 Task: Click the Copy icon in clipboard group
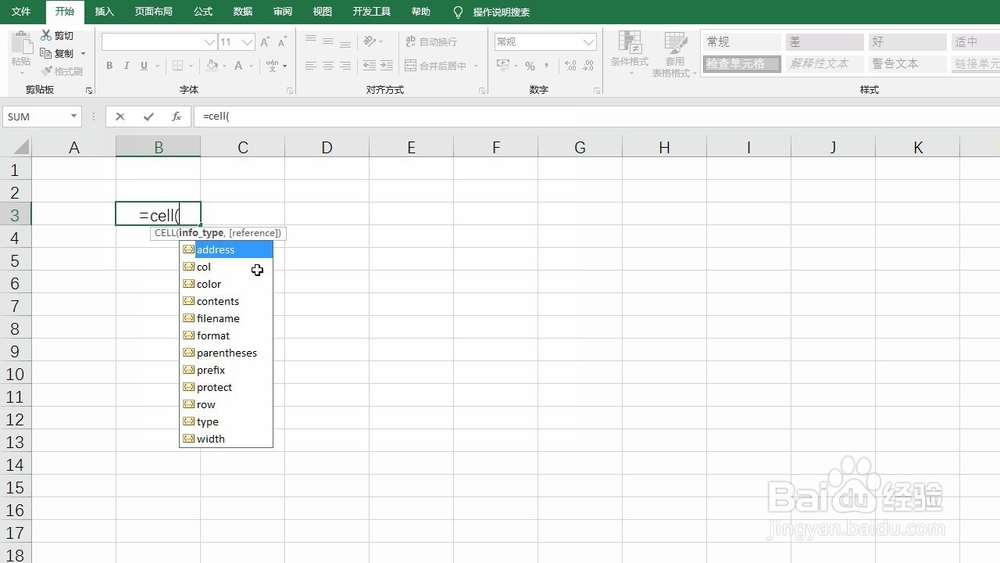click(x=46, y=53)
